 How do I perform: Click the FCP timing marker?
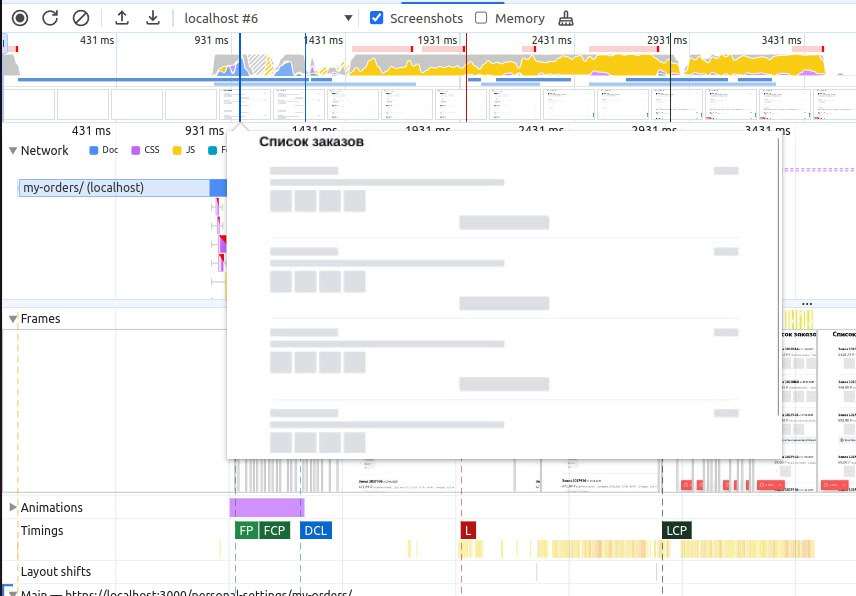pos(274,531)
